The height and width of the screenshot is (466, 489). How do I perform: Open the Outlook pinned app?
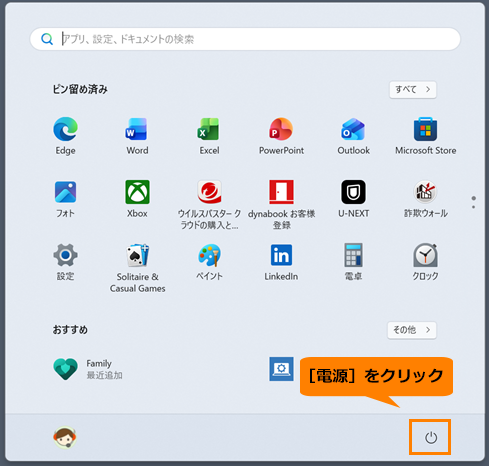[353, 136]
